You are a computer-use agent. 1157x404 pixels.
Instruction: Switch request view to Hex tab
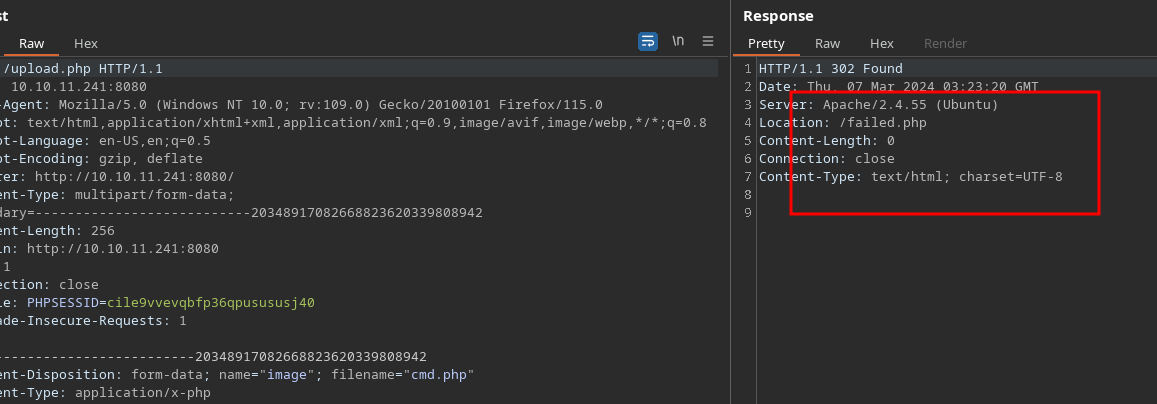pos(86,44)
